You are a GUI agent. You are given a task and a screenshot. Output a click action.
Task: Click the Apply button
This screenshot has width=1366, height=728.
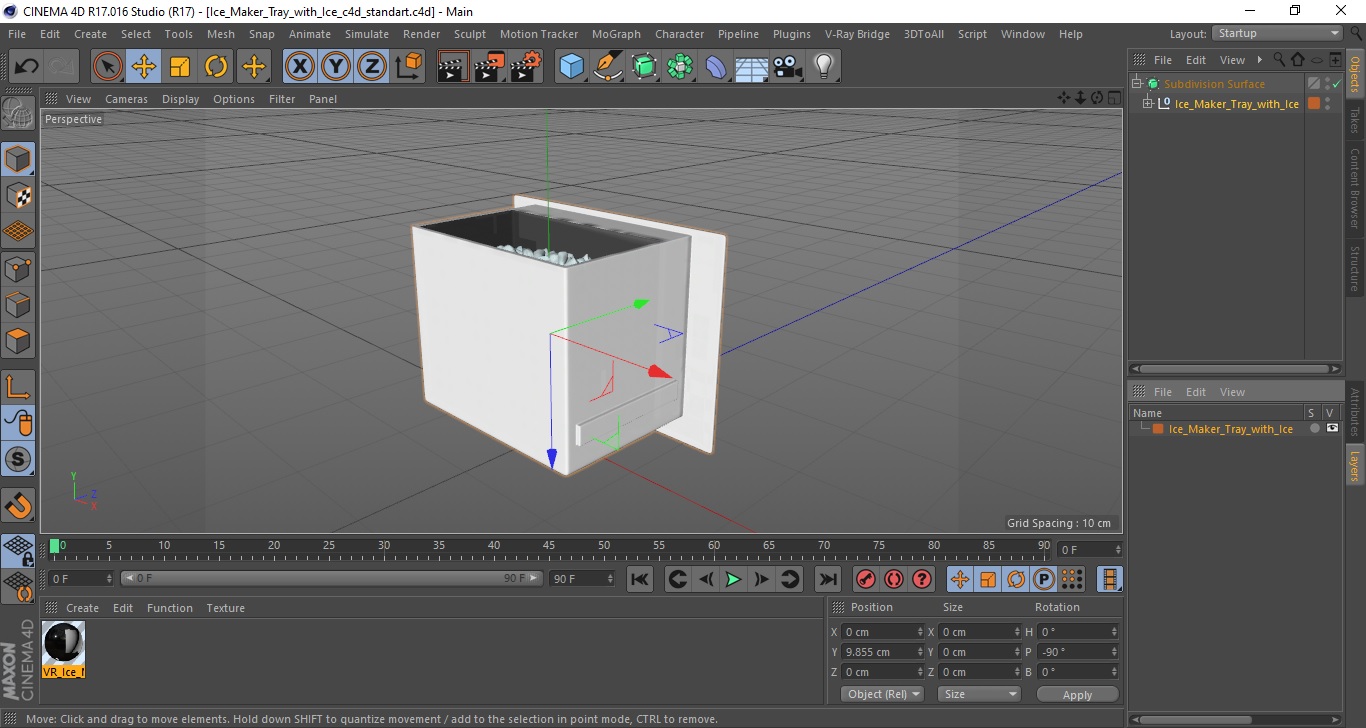(1077, 695)
